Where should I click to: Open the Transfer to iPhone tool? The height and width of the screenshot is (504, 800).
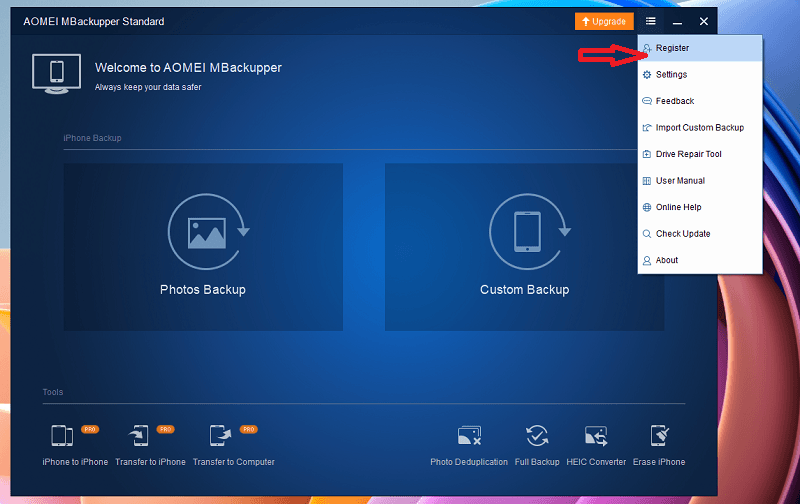click(x=140, y=436)
